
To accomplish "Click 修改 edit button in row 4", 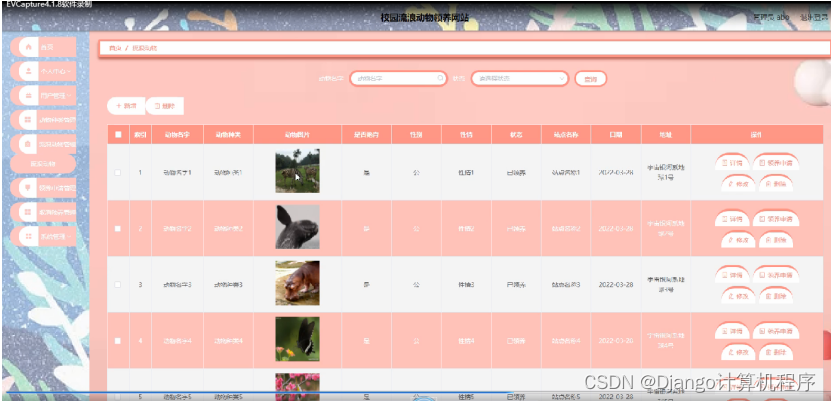I will point(738,351).
